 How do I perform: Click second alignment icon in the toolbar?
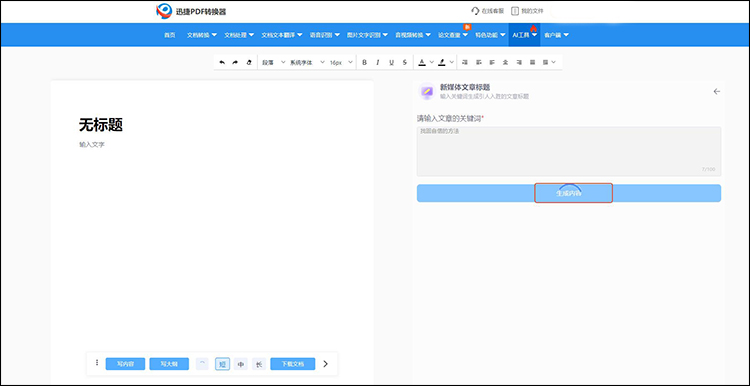click(x=479, y=62)
